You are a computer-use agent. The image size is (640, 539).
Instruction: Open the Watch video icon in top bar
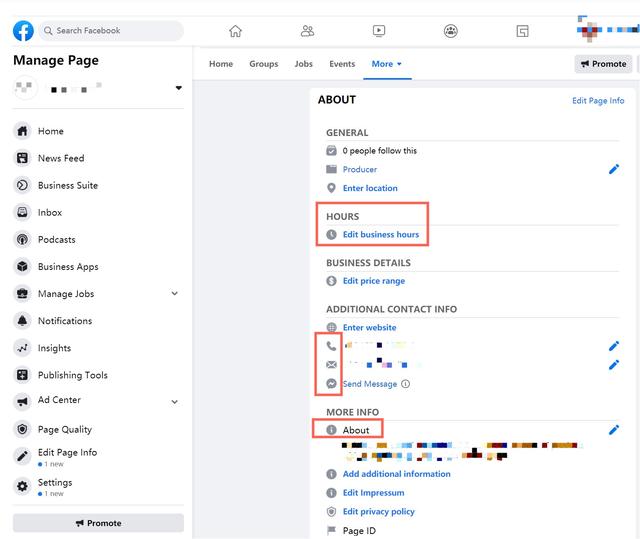(379, 31)
